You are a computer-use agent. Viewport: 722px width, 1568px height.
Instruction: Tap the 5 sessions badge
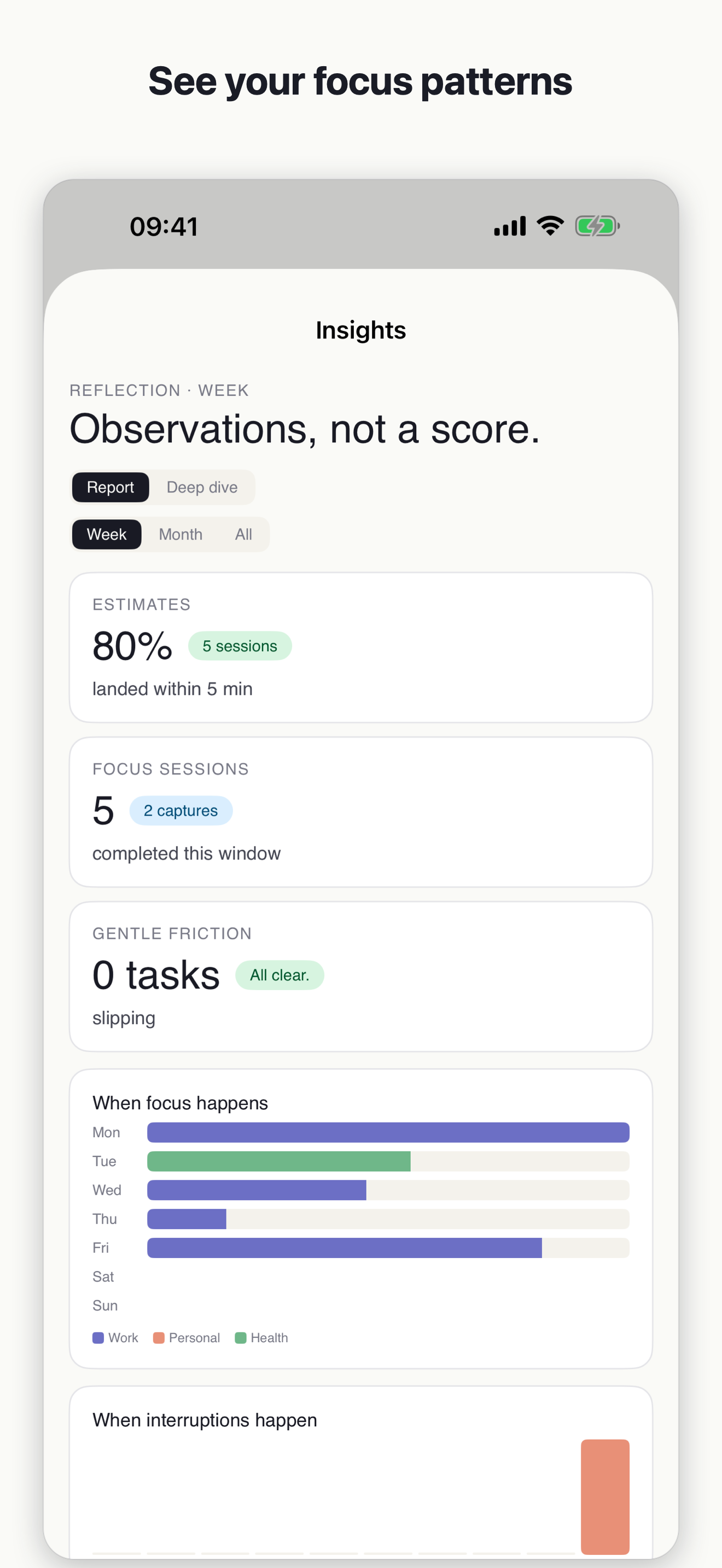click(240, 646)
